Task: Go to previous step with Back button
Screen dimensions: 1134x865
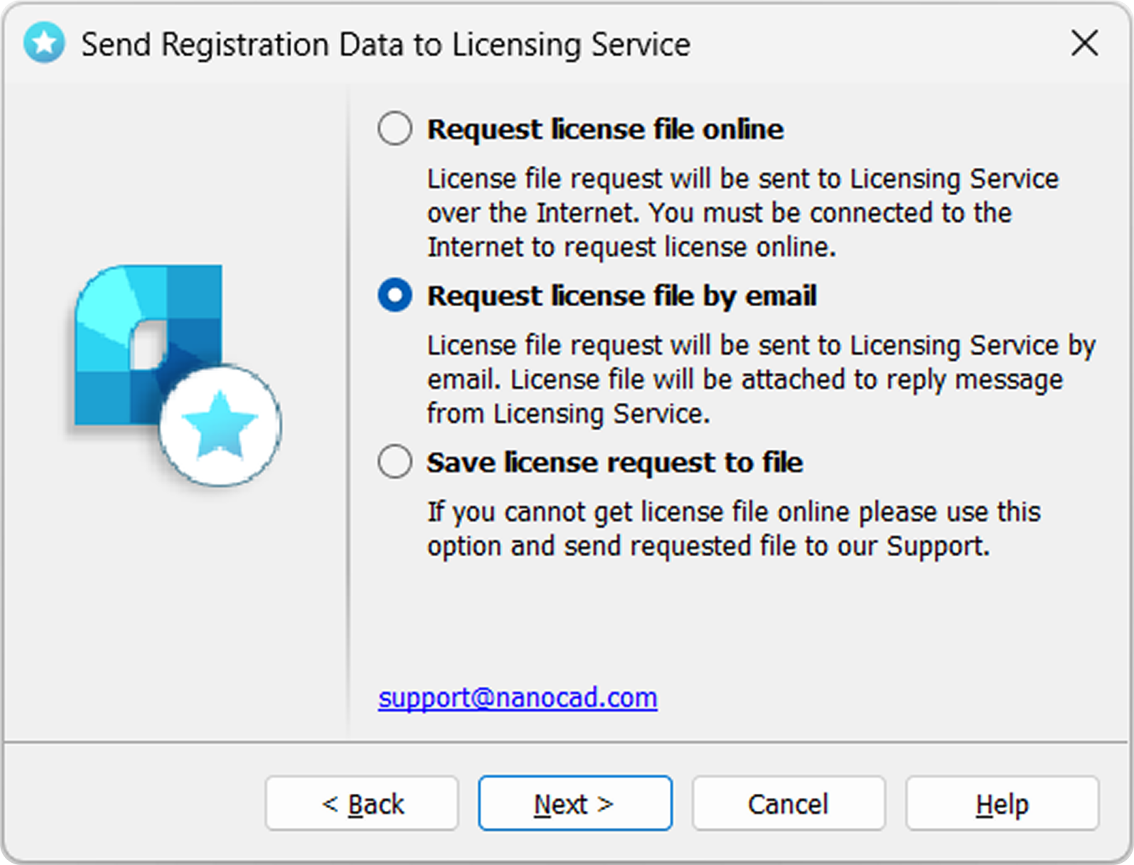Action: pyautogui.click(x=362, y=804)
